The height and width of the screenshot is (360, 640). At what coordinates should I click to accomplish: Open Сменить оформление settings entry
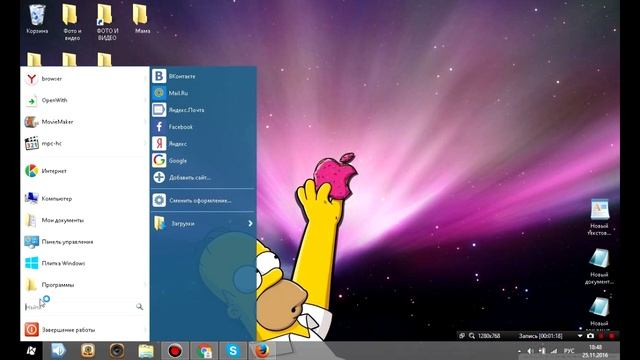point(203,200)
